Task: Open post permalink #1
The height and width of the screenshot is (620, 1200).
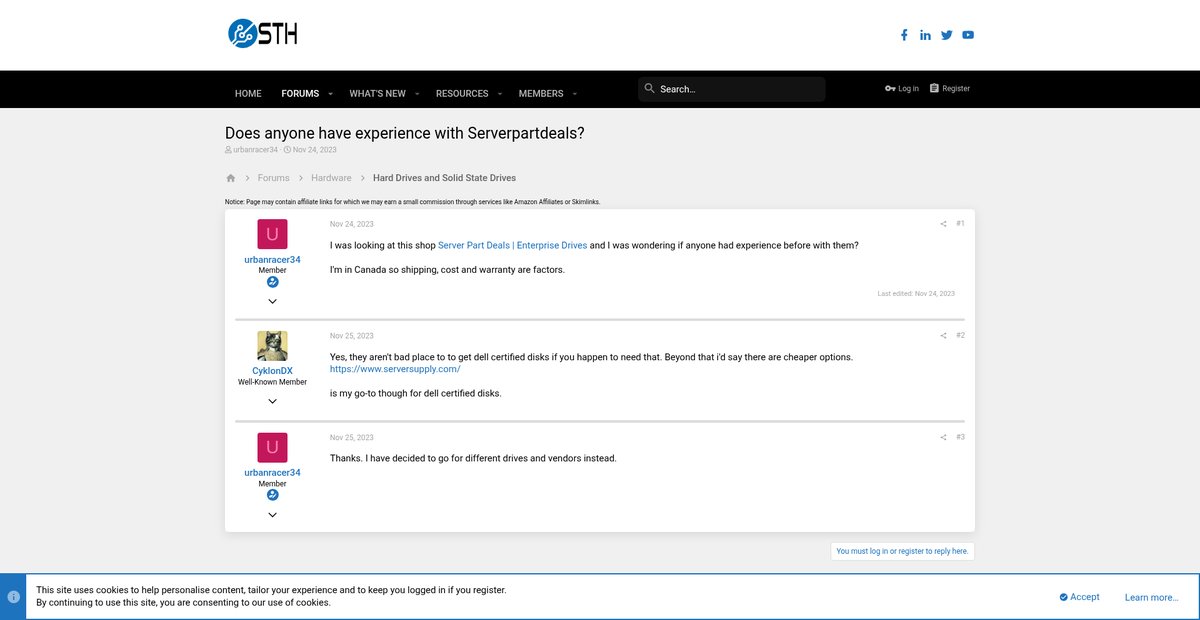Action: click(960, 224)
